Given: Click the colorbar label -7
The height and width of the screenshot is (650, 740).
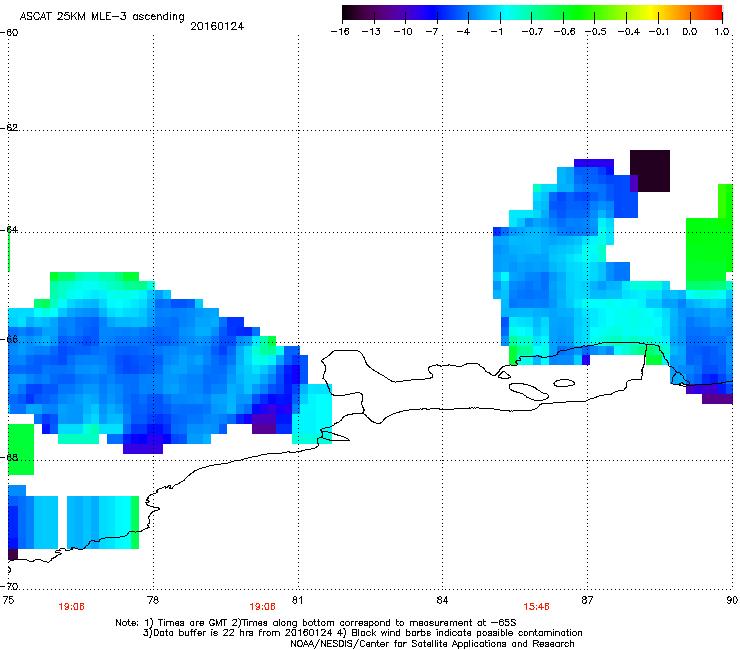Looking at the screenshot, I should point(432,32).
